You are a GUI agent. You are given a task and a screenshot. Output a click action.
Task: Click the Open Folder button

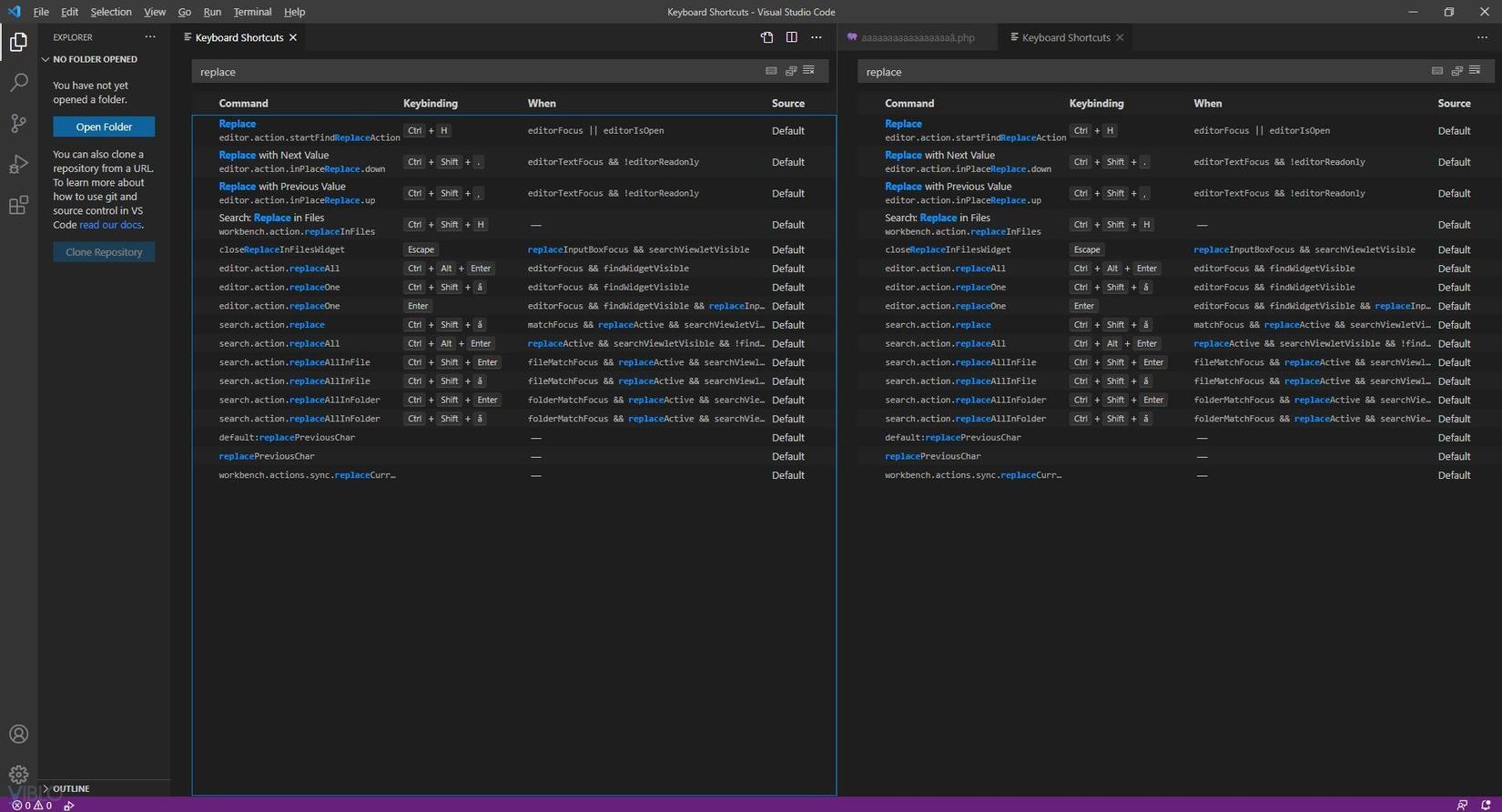point(104,127)
